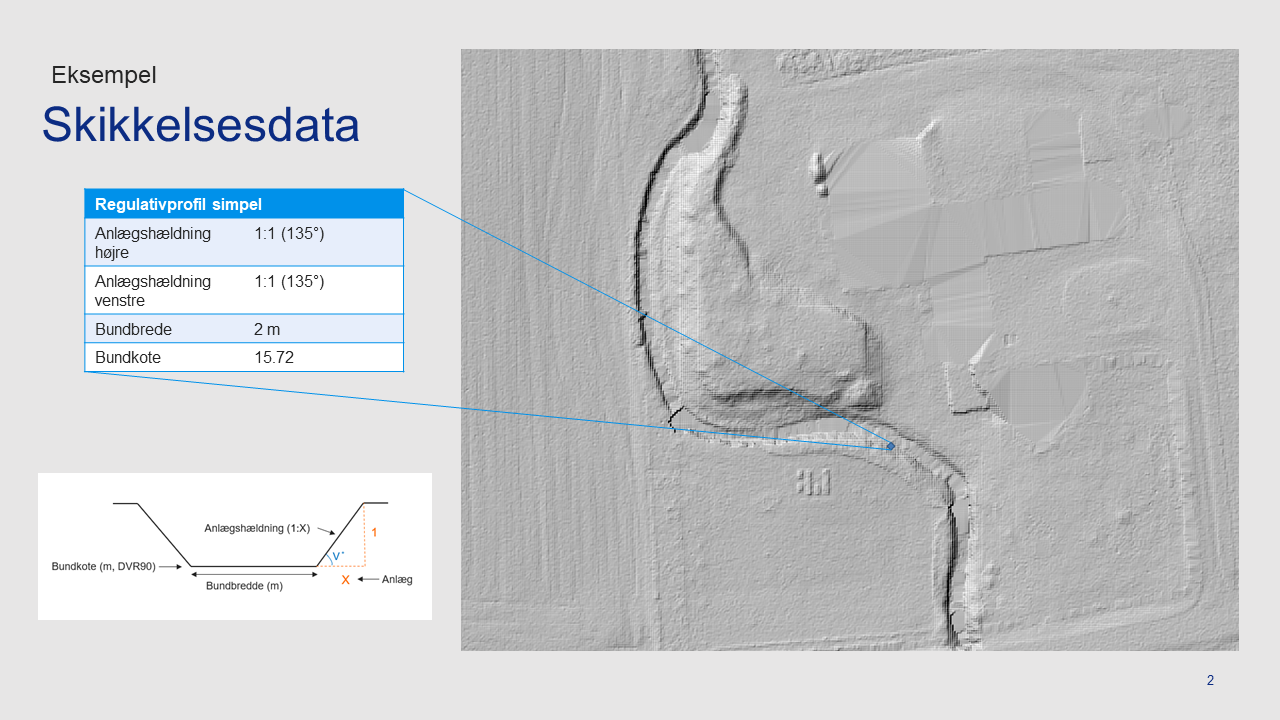Click the 'Bundkote' row label
This screenshot has width=1280, height=720.
128,357
